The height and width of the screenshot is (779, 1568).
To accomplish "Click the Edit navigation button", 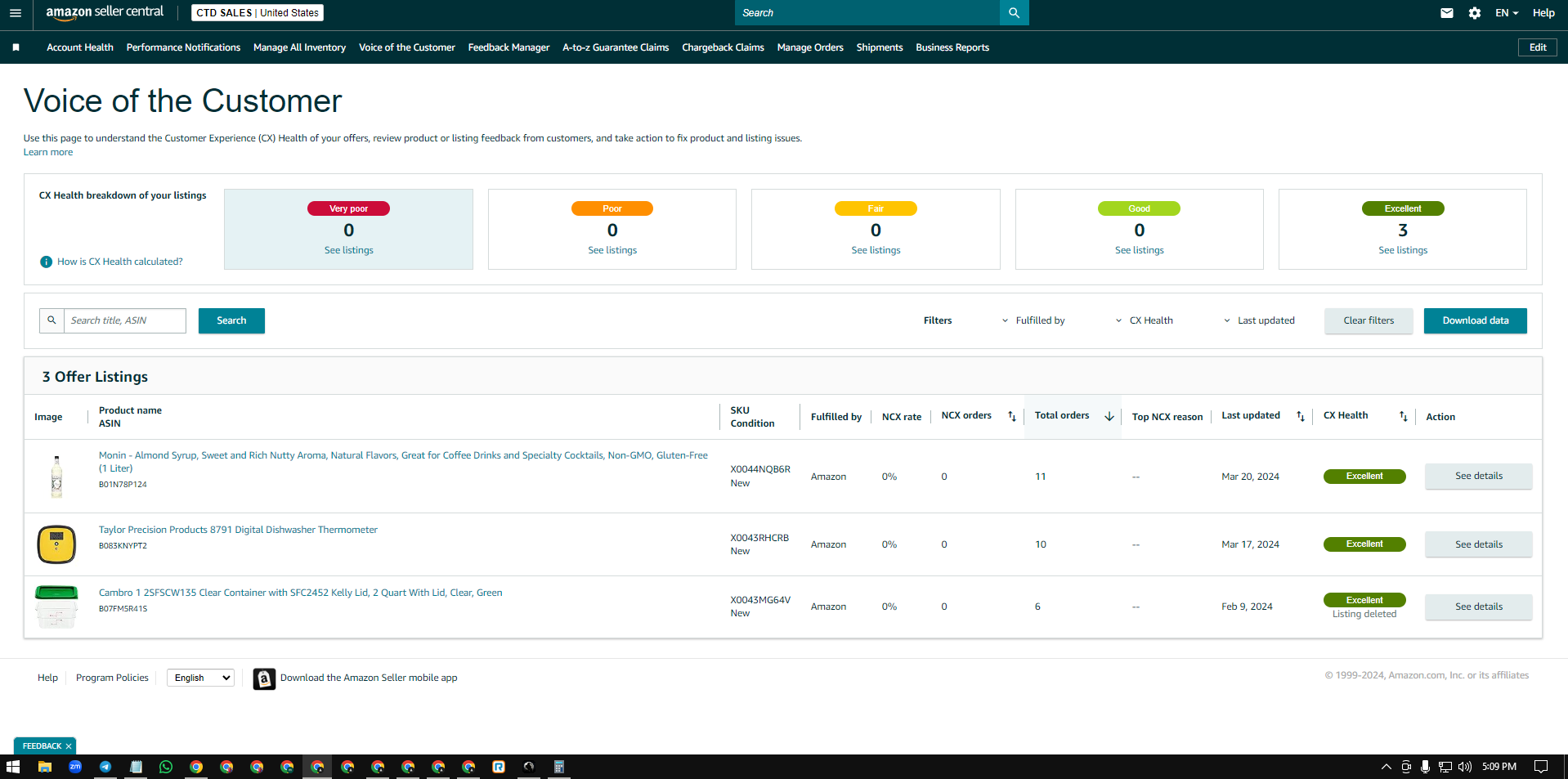I will coord(1538,47).
